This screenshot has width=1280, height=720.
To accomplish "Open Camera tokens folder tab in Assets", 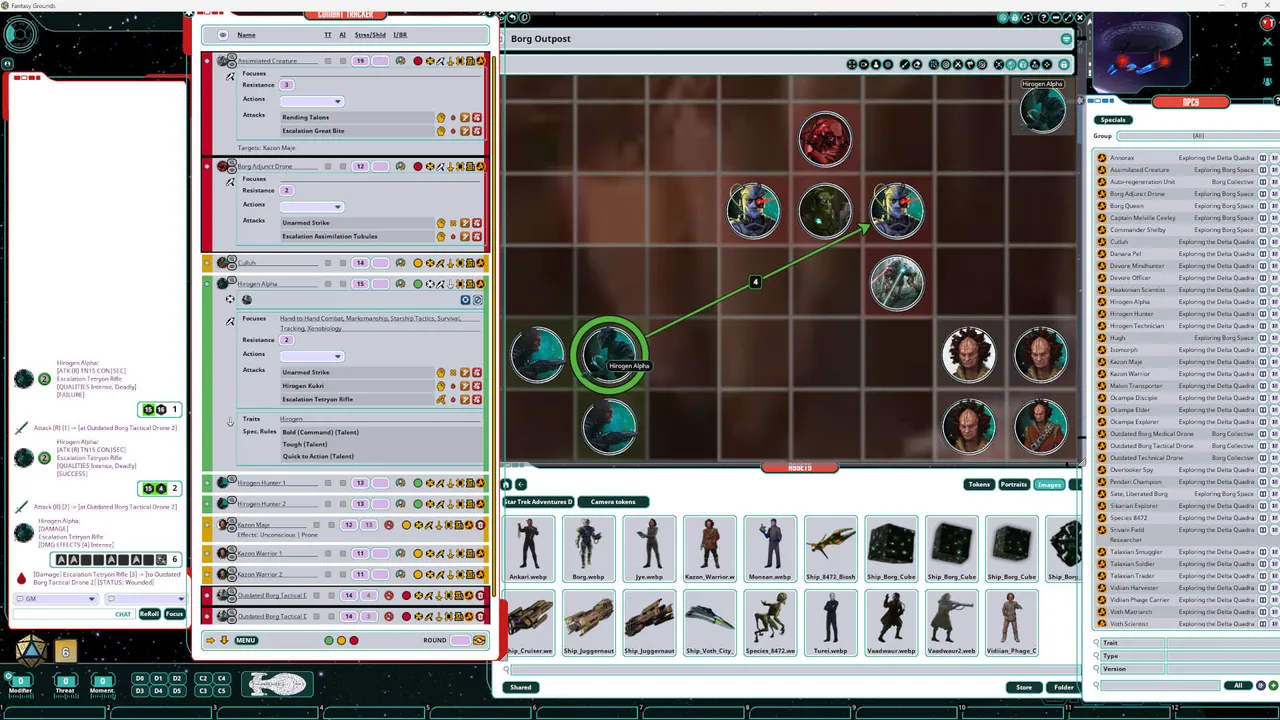I will (613, 502).
